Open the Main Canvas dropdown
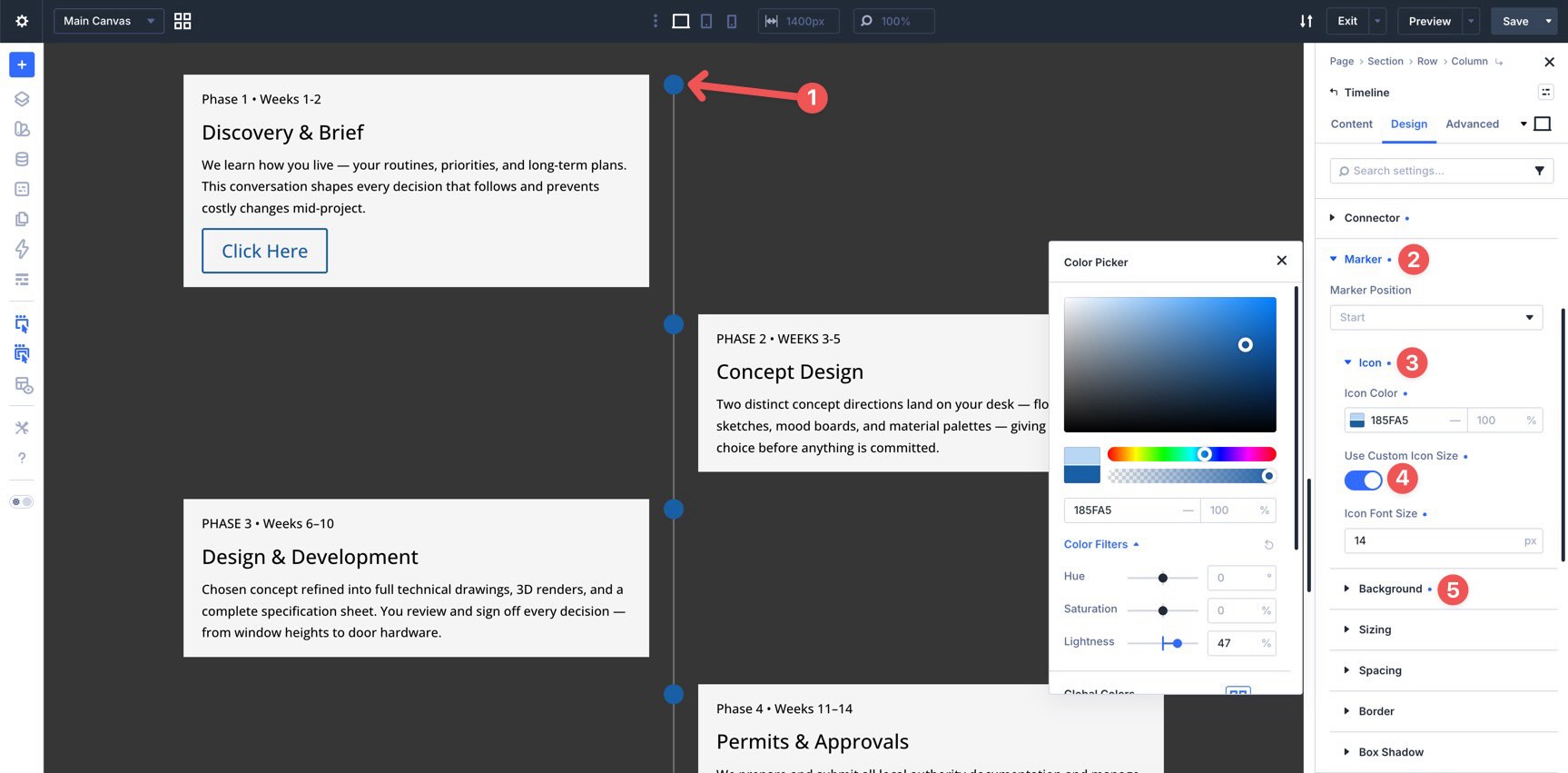Screen dimensions: 1568x773 coord(109,21)
